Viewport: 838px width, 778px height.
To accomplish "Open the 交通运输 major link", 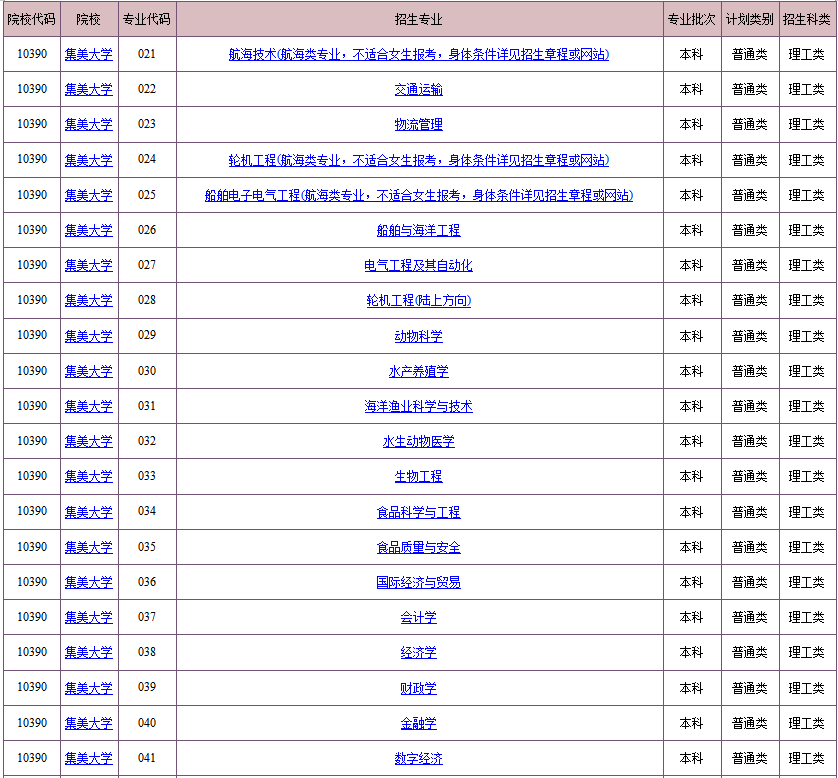I will tap(418, 90).
